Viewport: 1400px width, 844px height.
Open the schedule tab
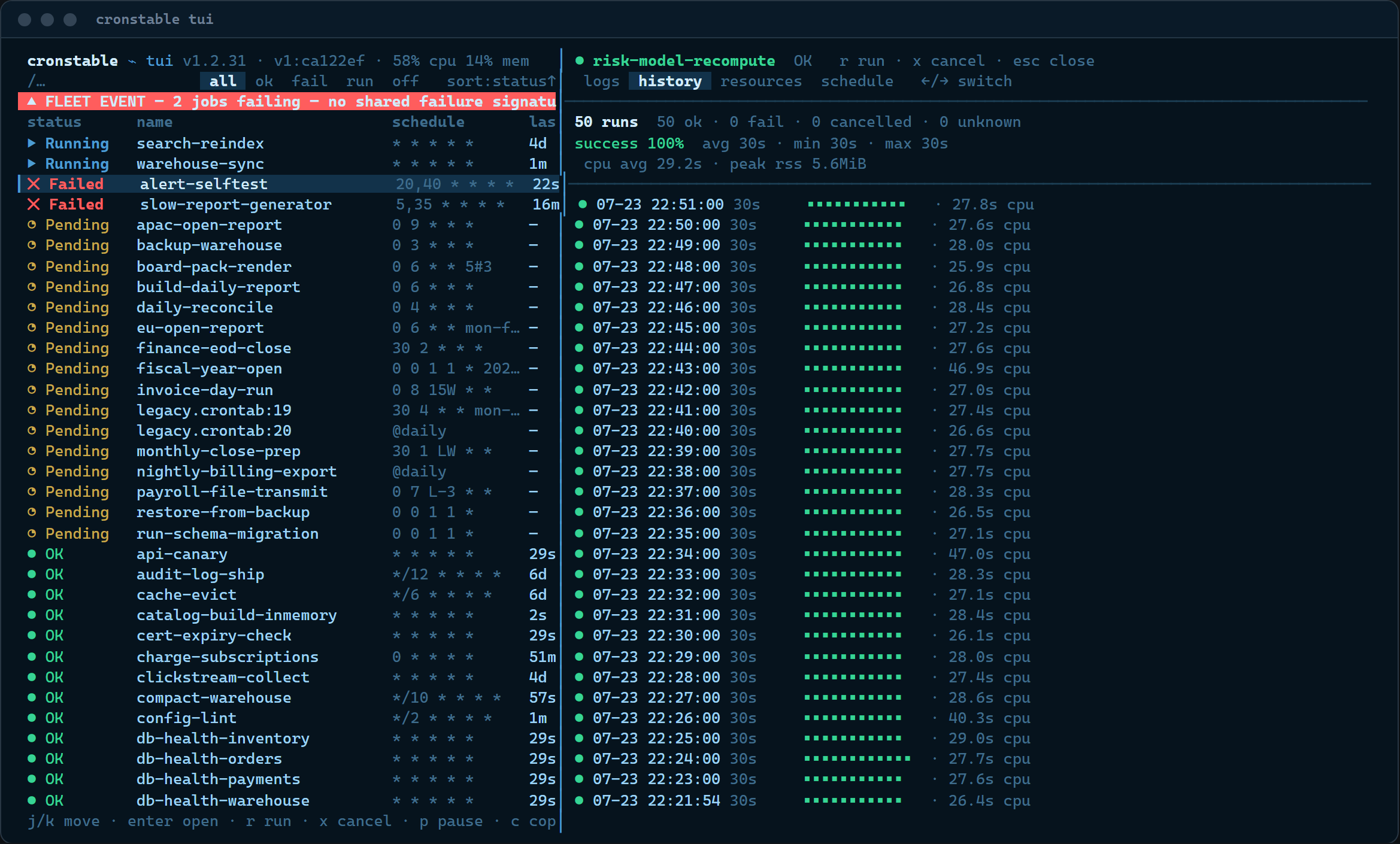[x=857, y=81]
